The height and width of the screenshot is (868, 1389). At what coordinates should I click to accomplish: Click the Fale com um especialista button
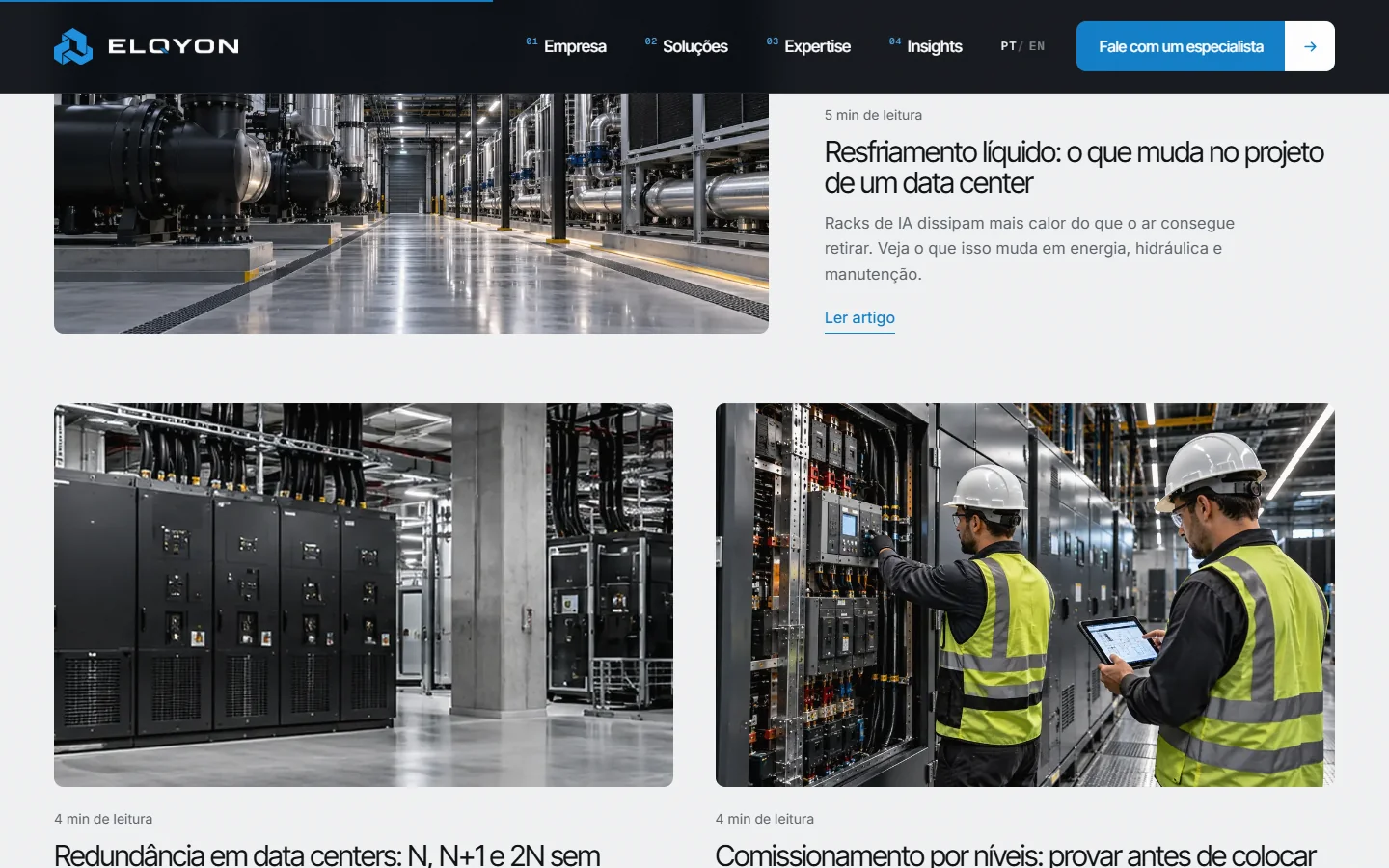[x=1181, y=46]
